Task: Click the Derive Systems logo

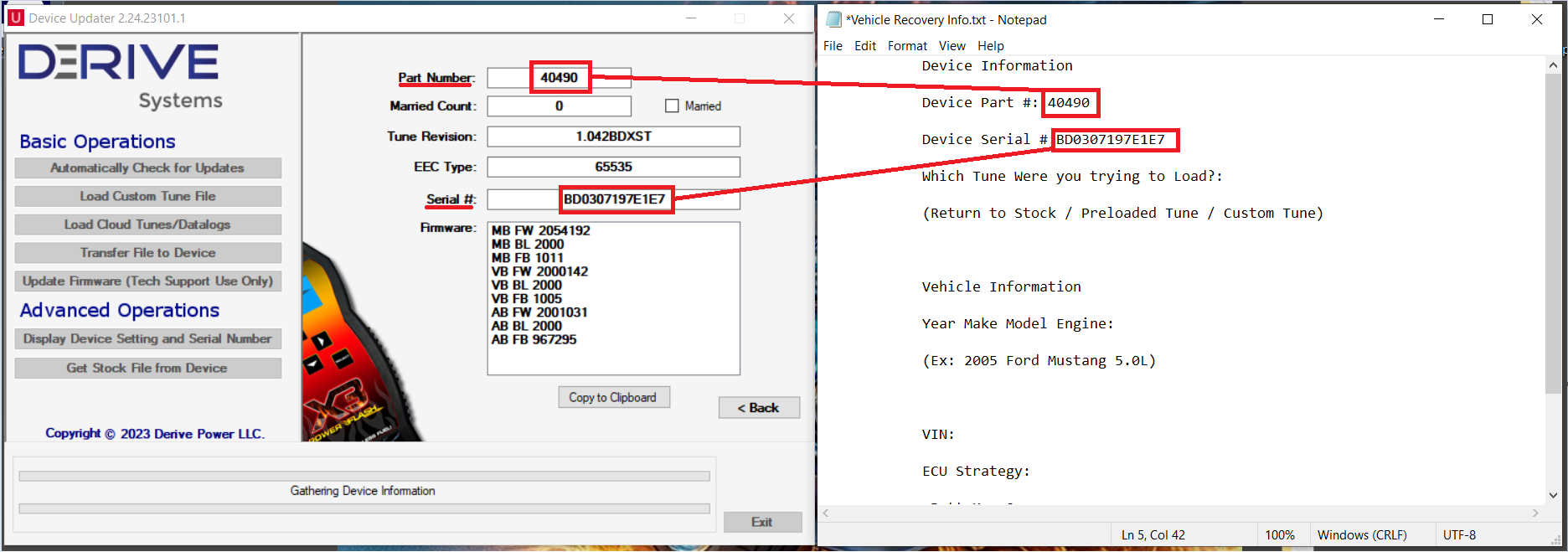Action: [120, 77]
